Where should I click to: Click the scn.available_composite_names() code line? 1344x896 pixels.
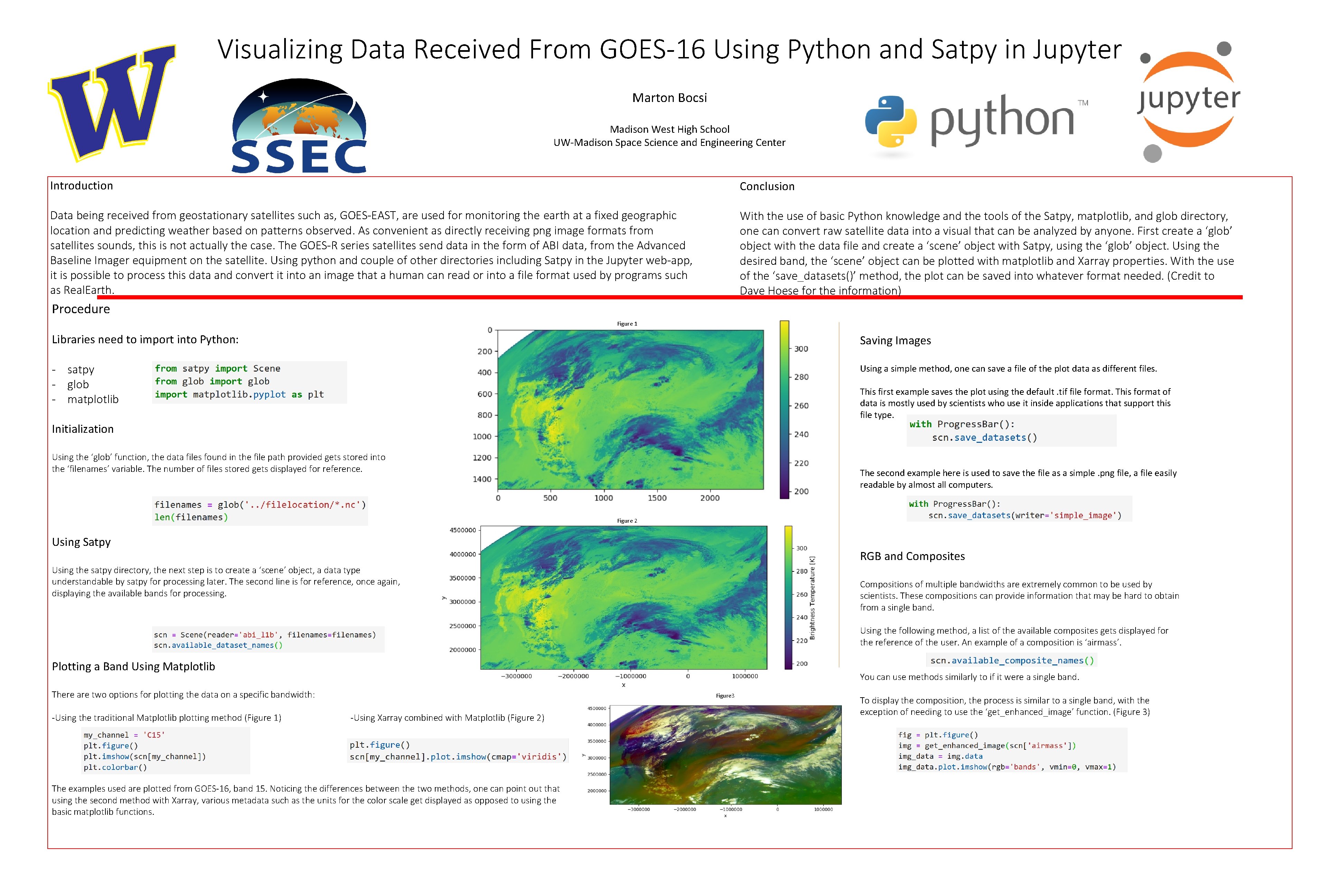(1011, 660)
